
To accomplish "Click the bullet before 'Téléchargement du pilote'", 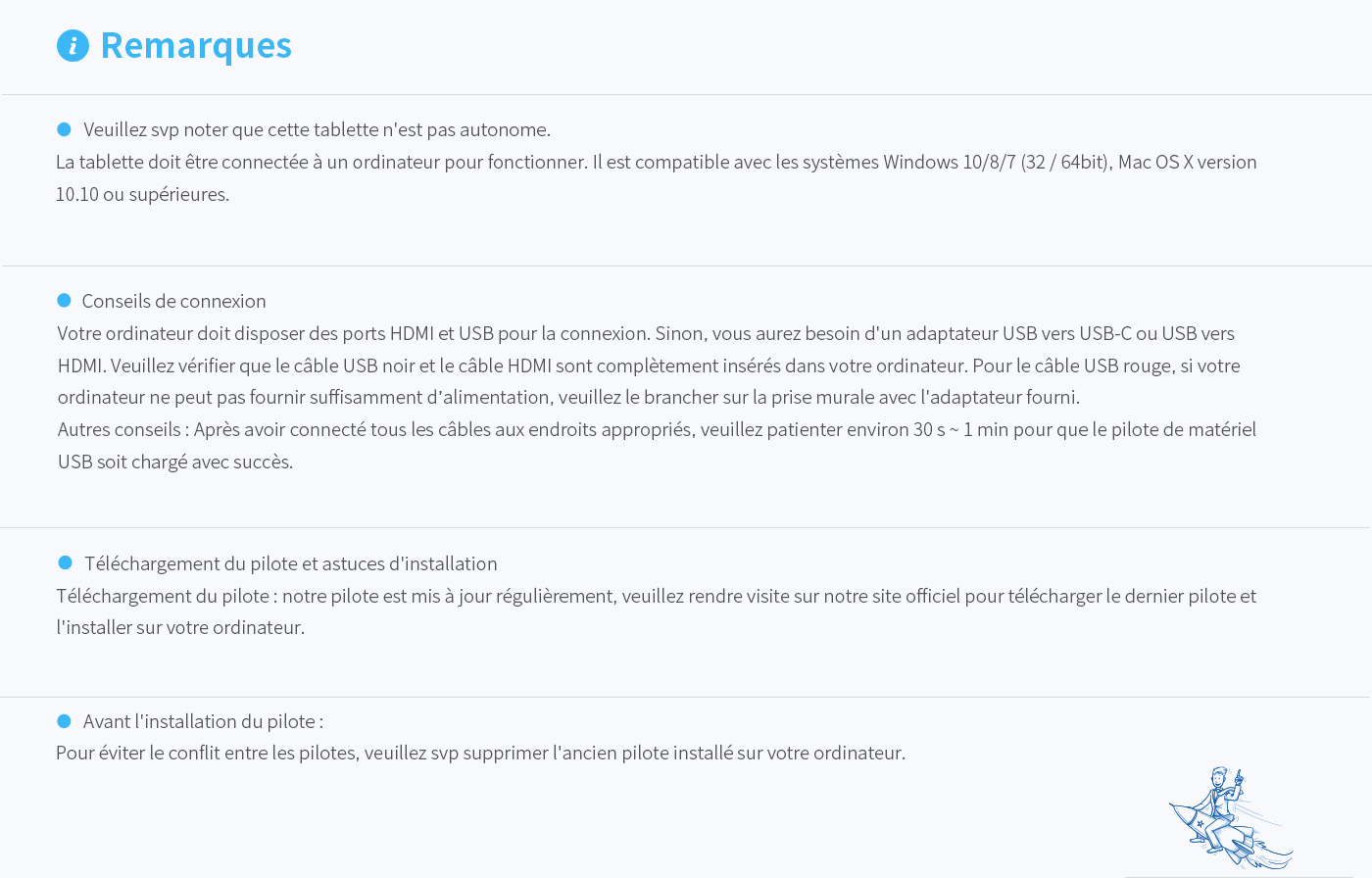I will click(x=65, y=562).
